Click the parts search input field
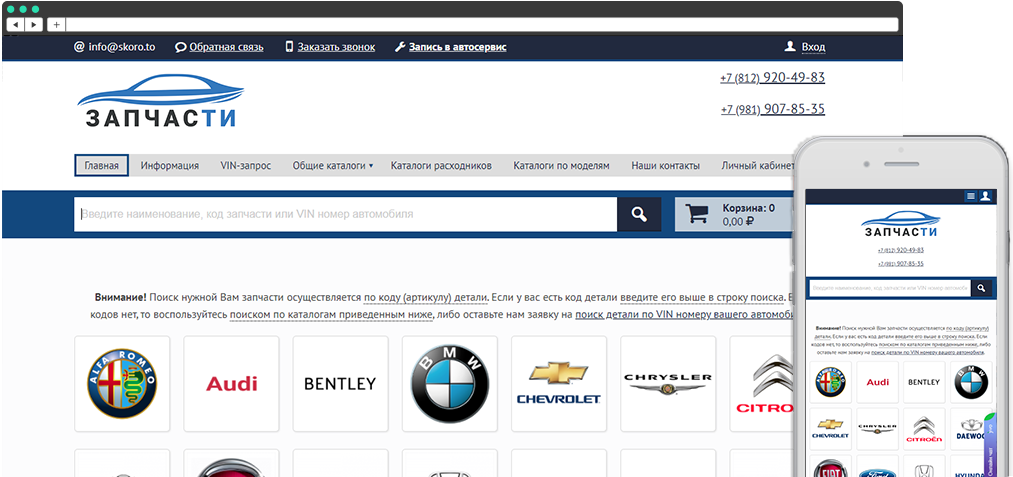 pyautogui.click(x=346, y=214)
